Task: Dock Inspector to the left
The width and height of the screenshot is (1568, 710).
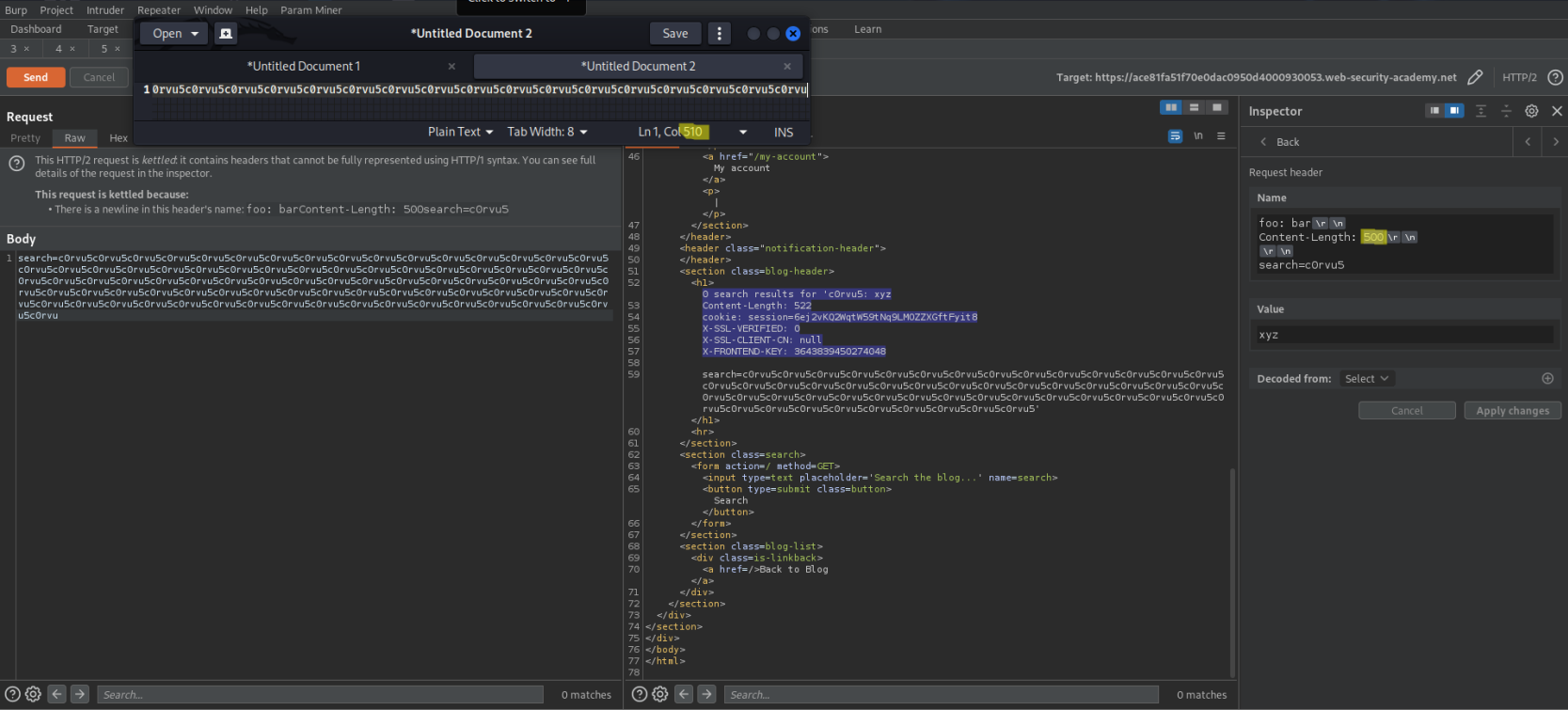Action: tap(1434, 111)
